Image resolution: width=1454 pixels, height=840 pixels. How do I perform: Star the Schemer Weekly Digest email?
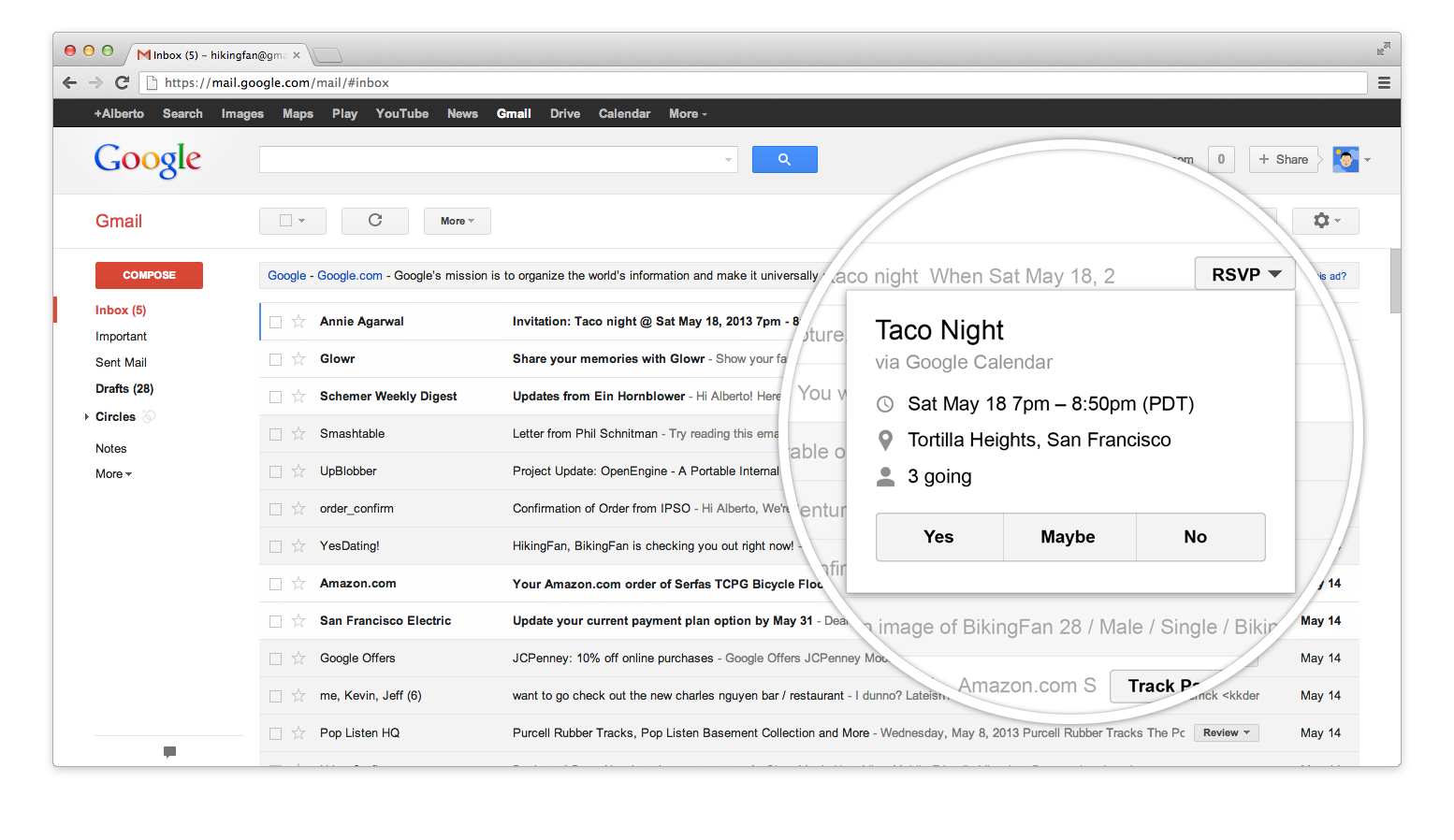tap(298, 397)
